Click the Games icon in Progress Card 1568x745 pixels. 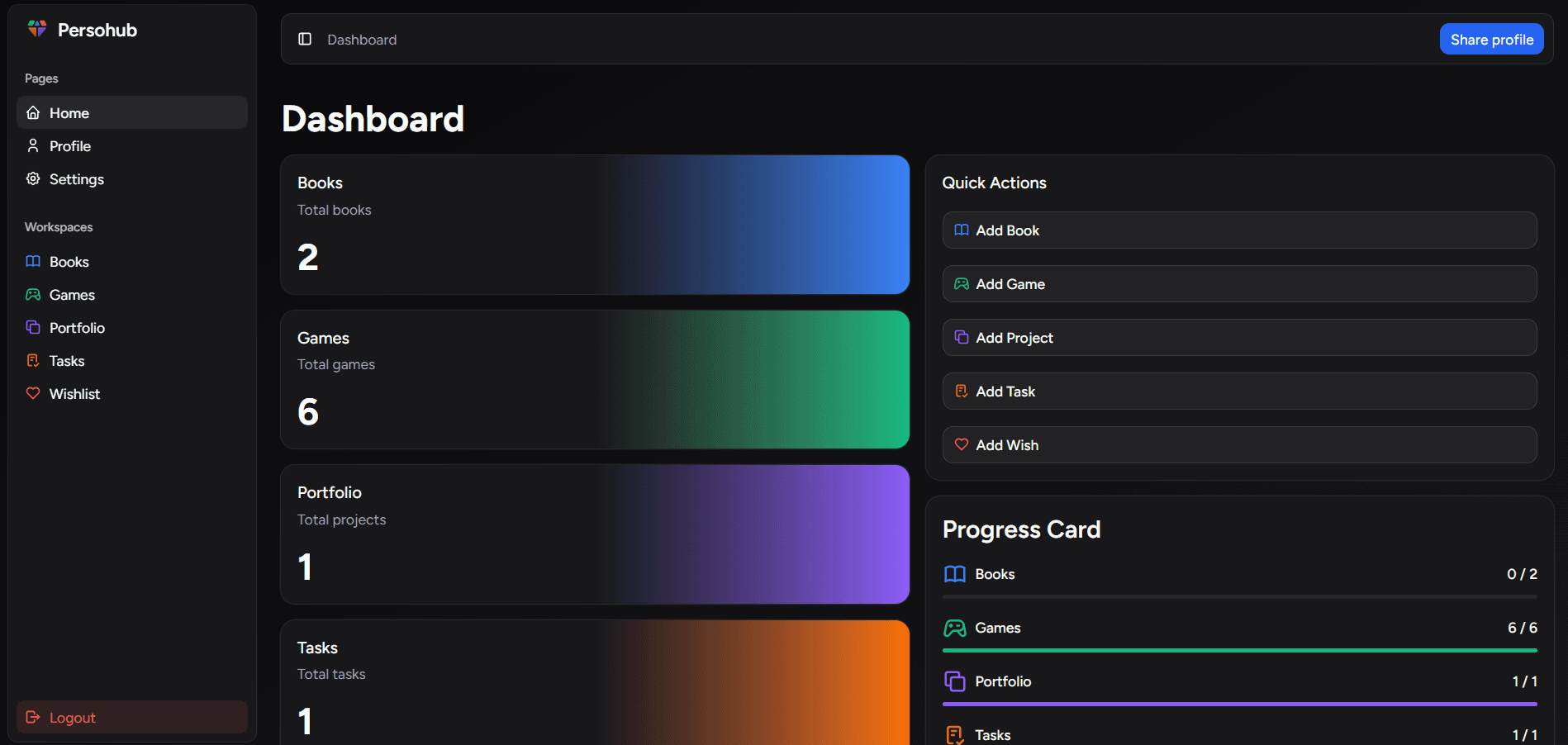(x=955, y=629)
